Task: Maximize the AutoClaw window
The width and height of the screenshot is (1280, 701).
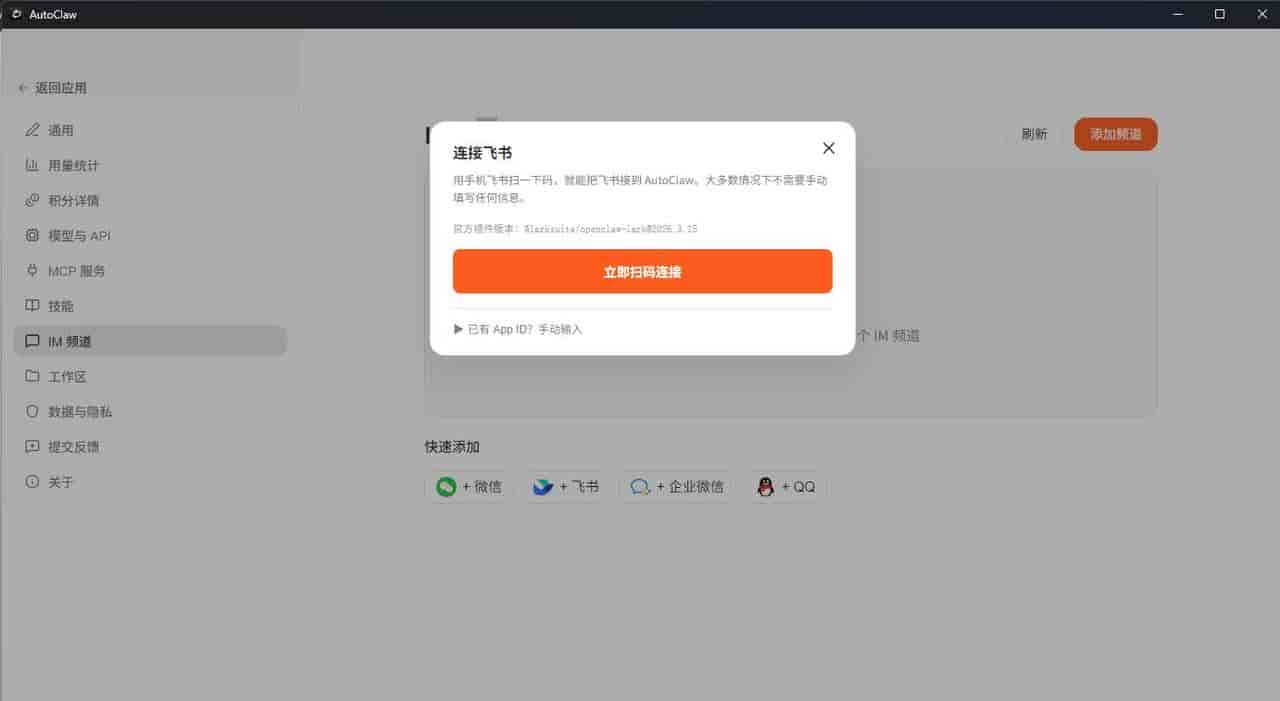Action: pos(1219,14)
